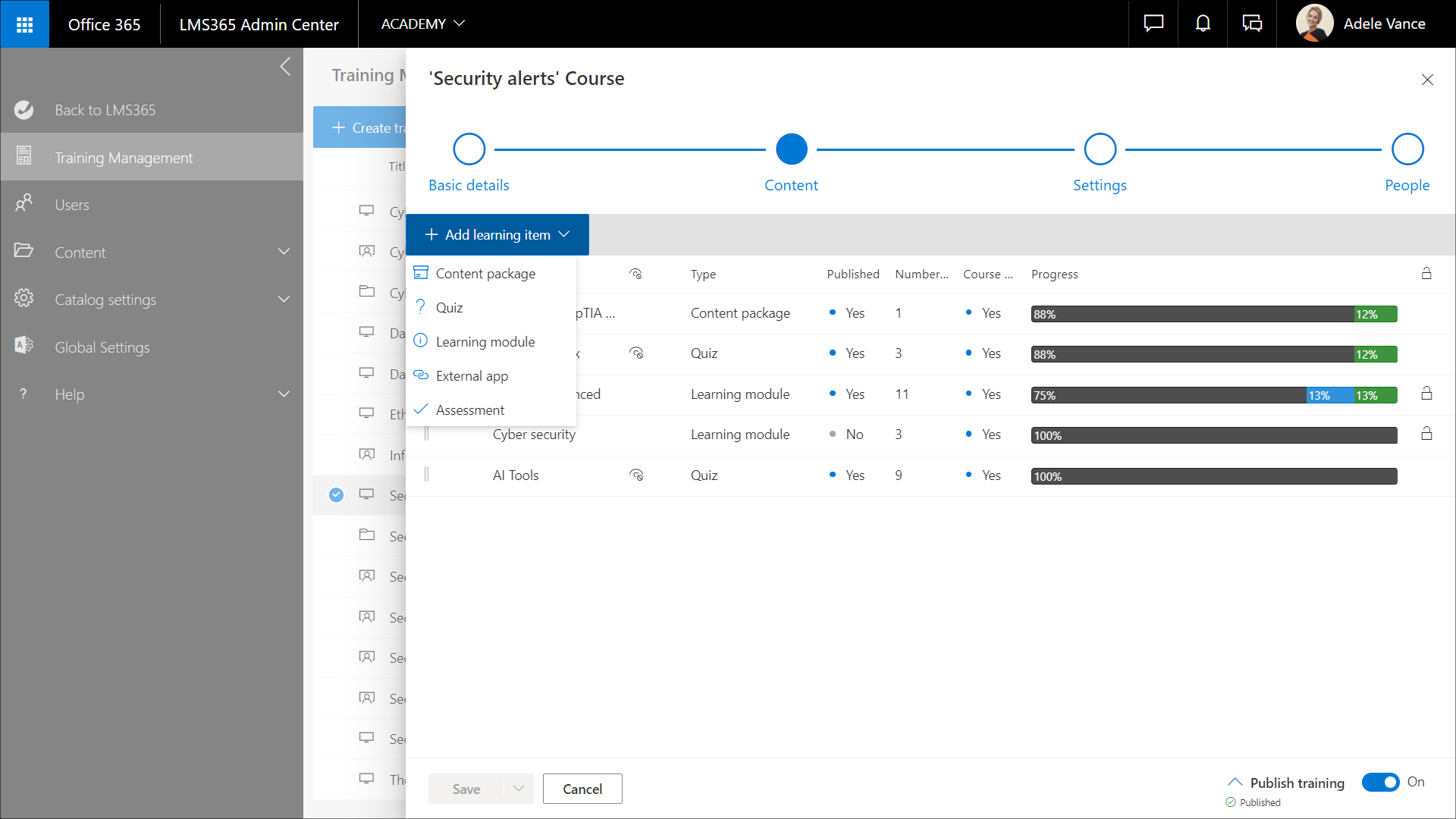The height and width of the screenshot is (819, 1456).
Task: Click the lock icon on the Cyber security row
Action: pos(1426,434)
